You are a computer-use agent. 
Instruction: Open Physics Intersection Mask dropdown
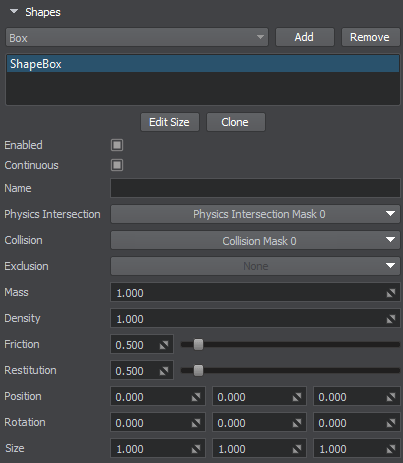pyautogui.click(x=255, y=214)
